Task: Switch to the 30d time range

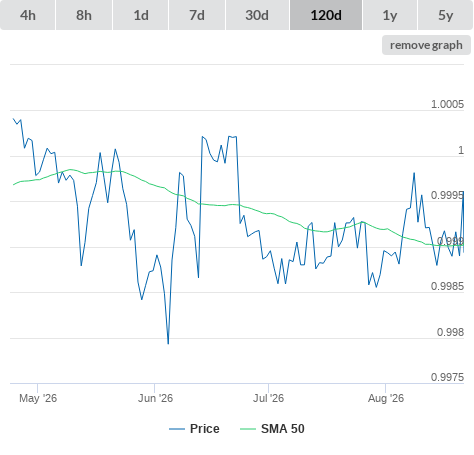Action: [257, 15]
